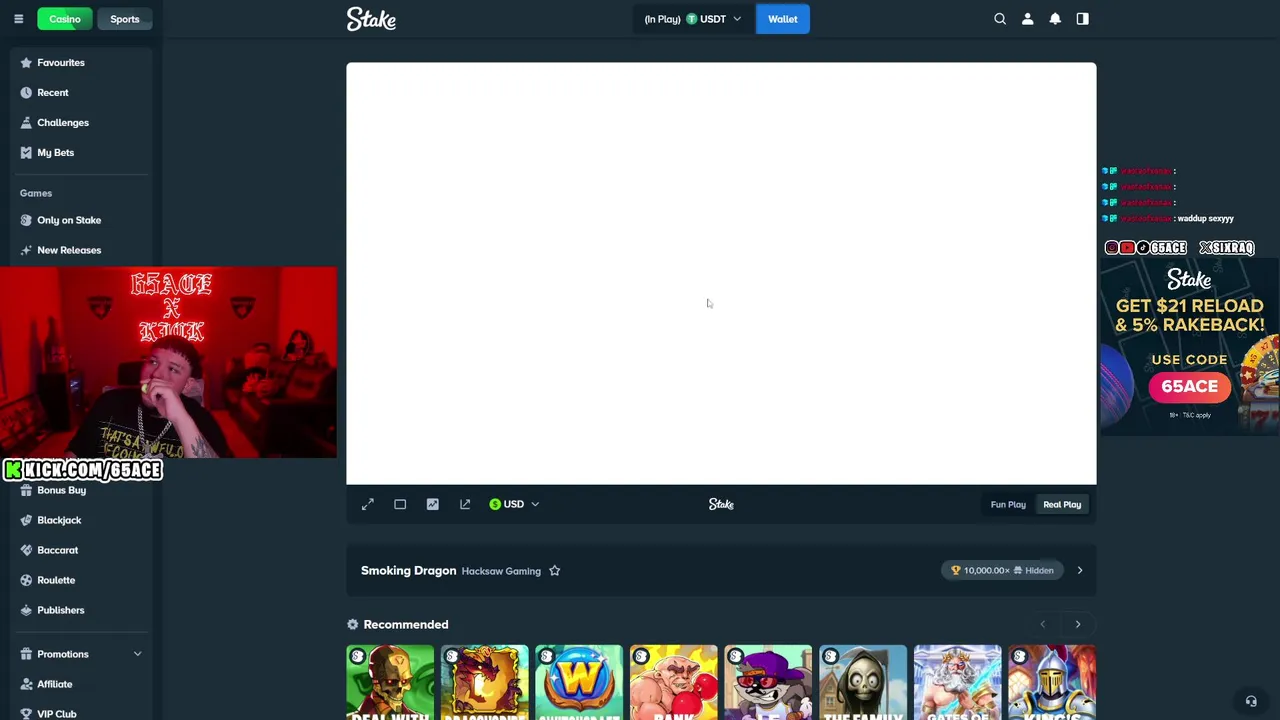This screenshot has height=720, width=1280.
Task: Open the USD currency dropdown
Action: pos(514,504)
